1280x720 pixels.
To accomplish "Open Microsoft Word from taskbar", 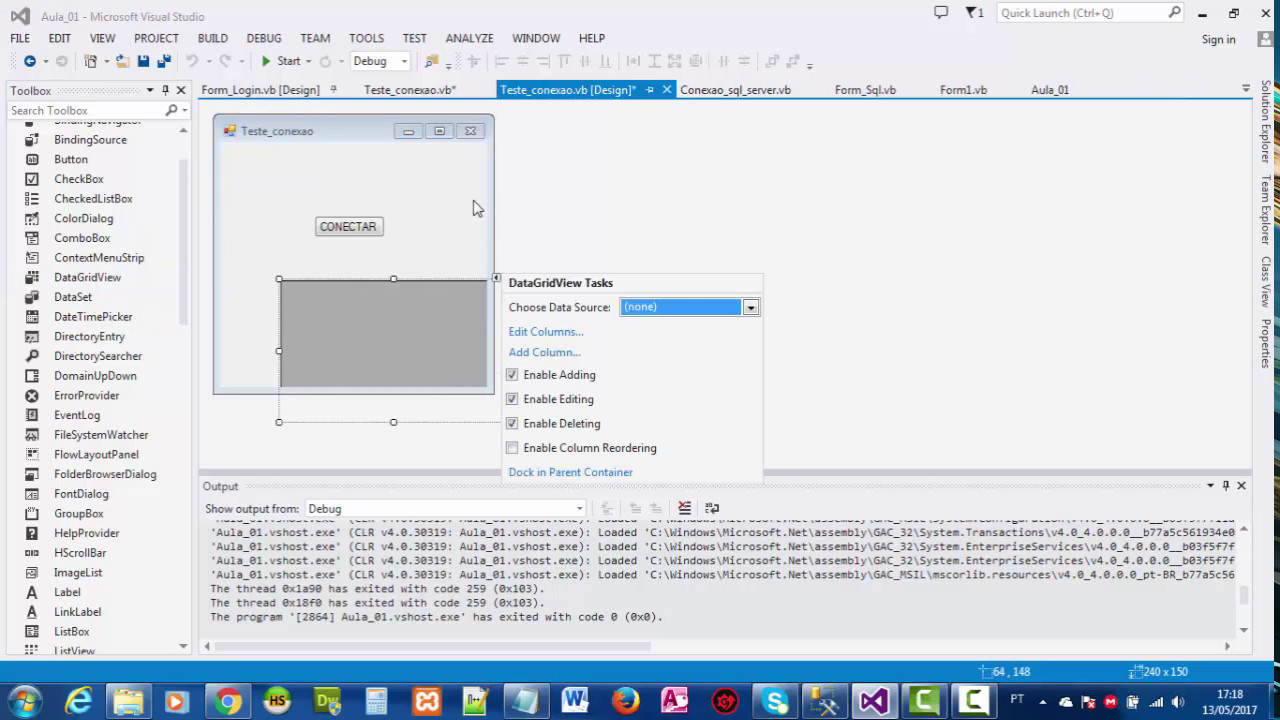I will (575, 701).
